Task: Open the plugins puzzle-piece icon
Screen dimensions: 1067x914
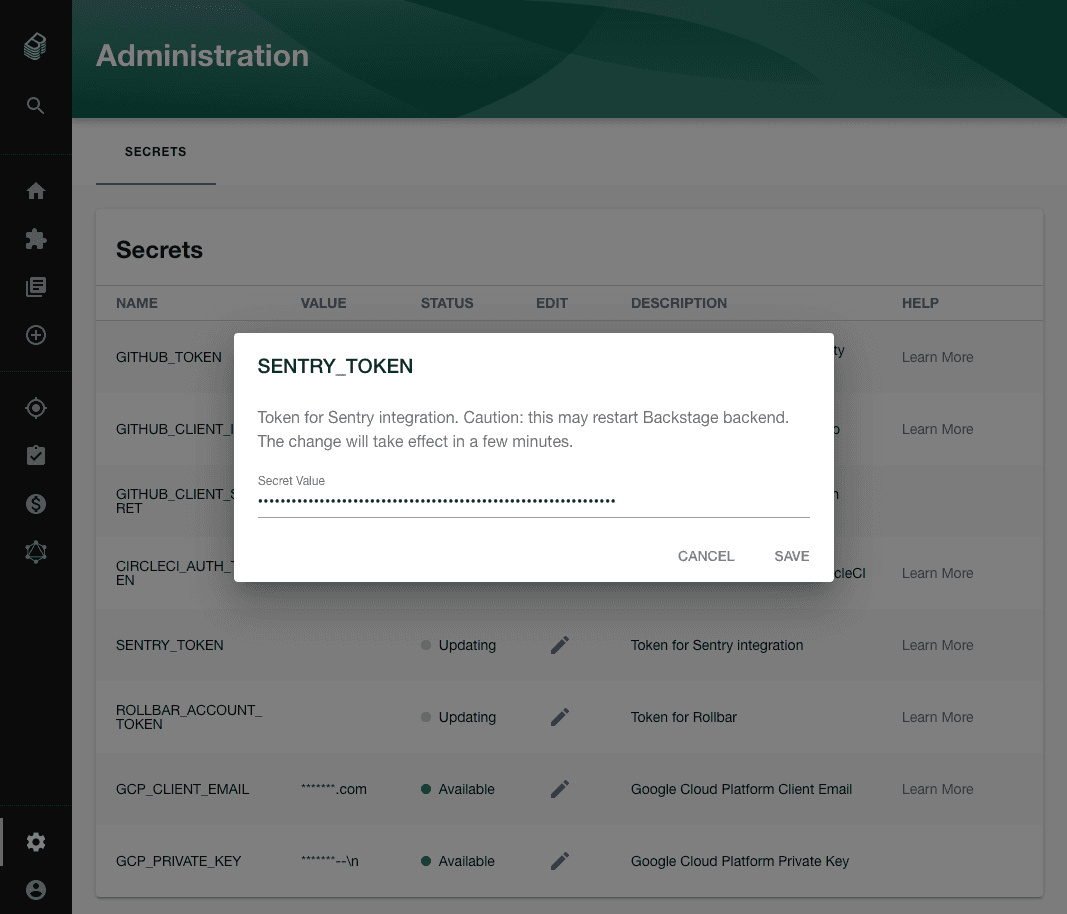Action: (x=35, y=239)
